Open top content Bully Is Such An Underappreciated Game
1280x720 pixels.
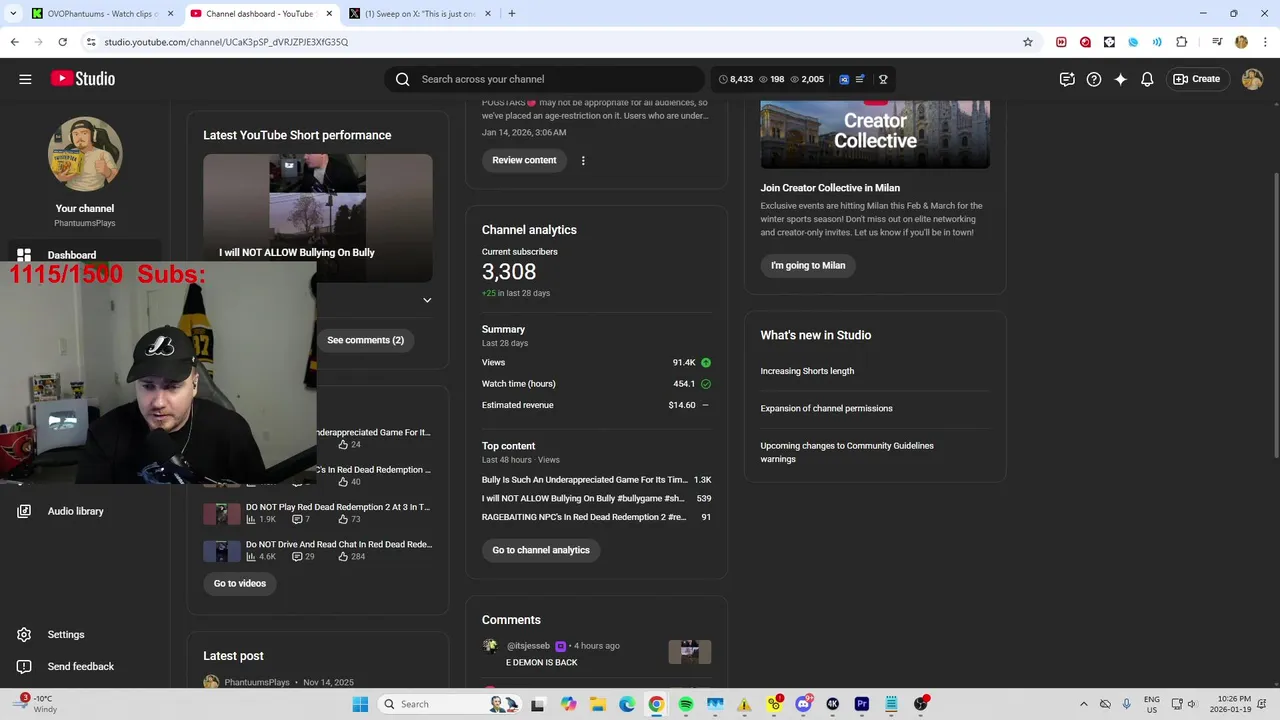[x=585, y=480]
